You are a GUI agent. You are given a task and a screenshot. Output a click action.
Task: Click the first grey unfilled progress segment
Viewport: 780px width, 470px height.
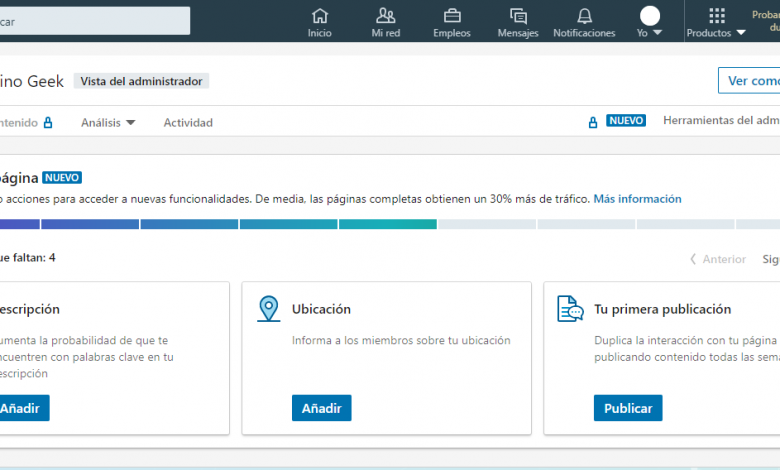pyautogui.click(x=487, y=224)
